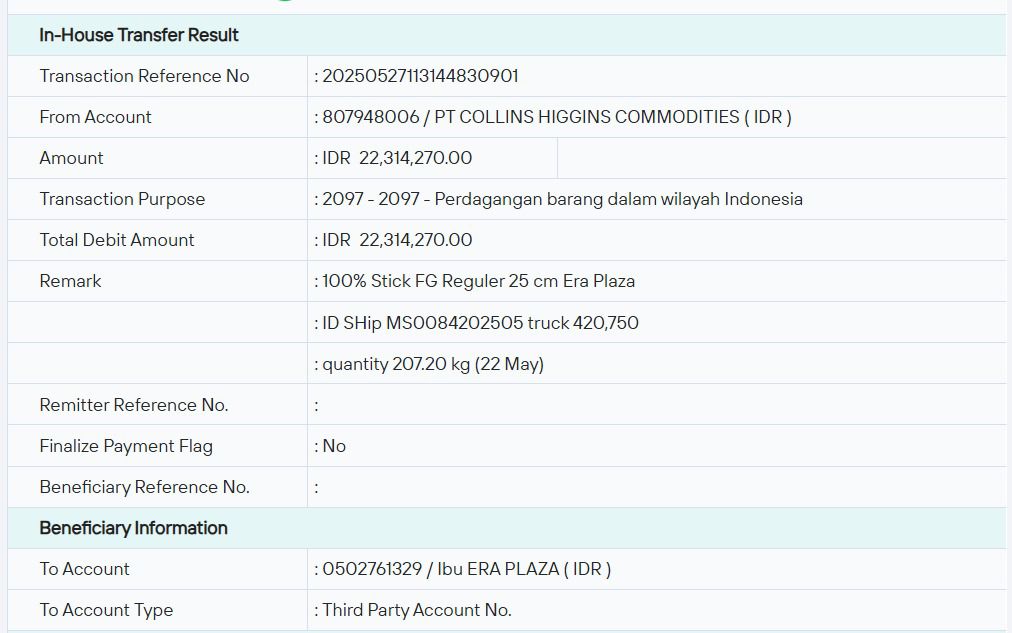Image resolution: width=1012 pixels, height=633 pixels.
Task: Click the Total Debit Amount label
Action: [117, 240]
